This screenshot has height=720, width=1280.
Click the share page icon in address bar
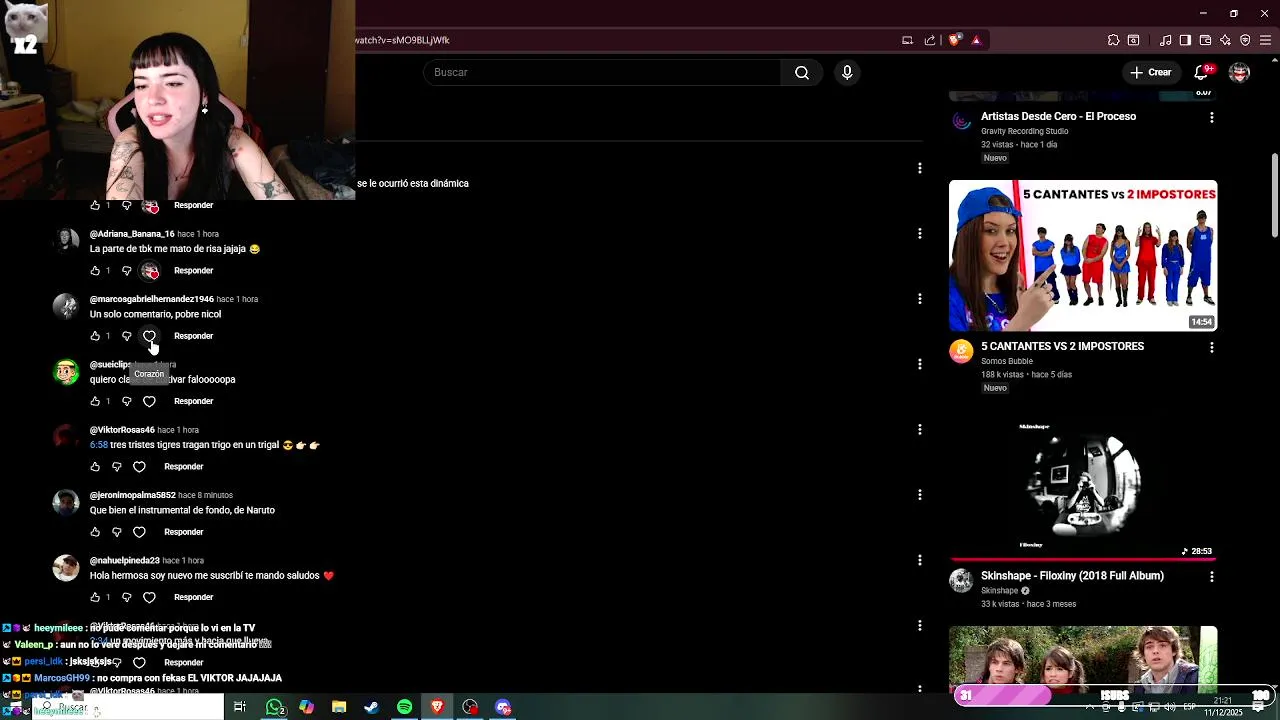[x=930, y=40]
